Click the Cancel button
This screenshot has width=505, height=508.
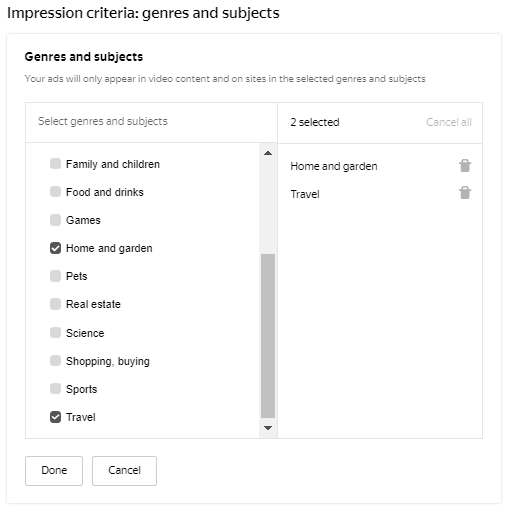124,471
